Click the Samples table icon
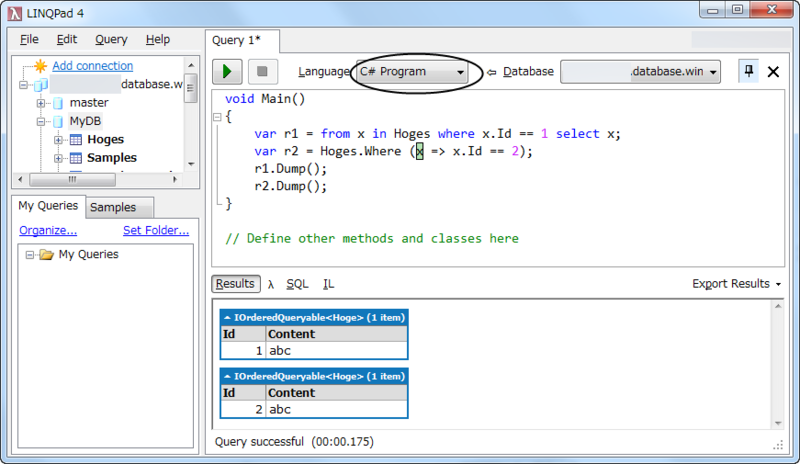Image resolution: width=800 pixels, height=464 pixels. pos(76,158)
